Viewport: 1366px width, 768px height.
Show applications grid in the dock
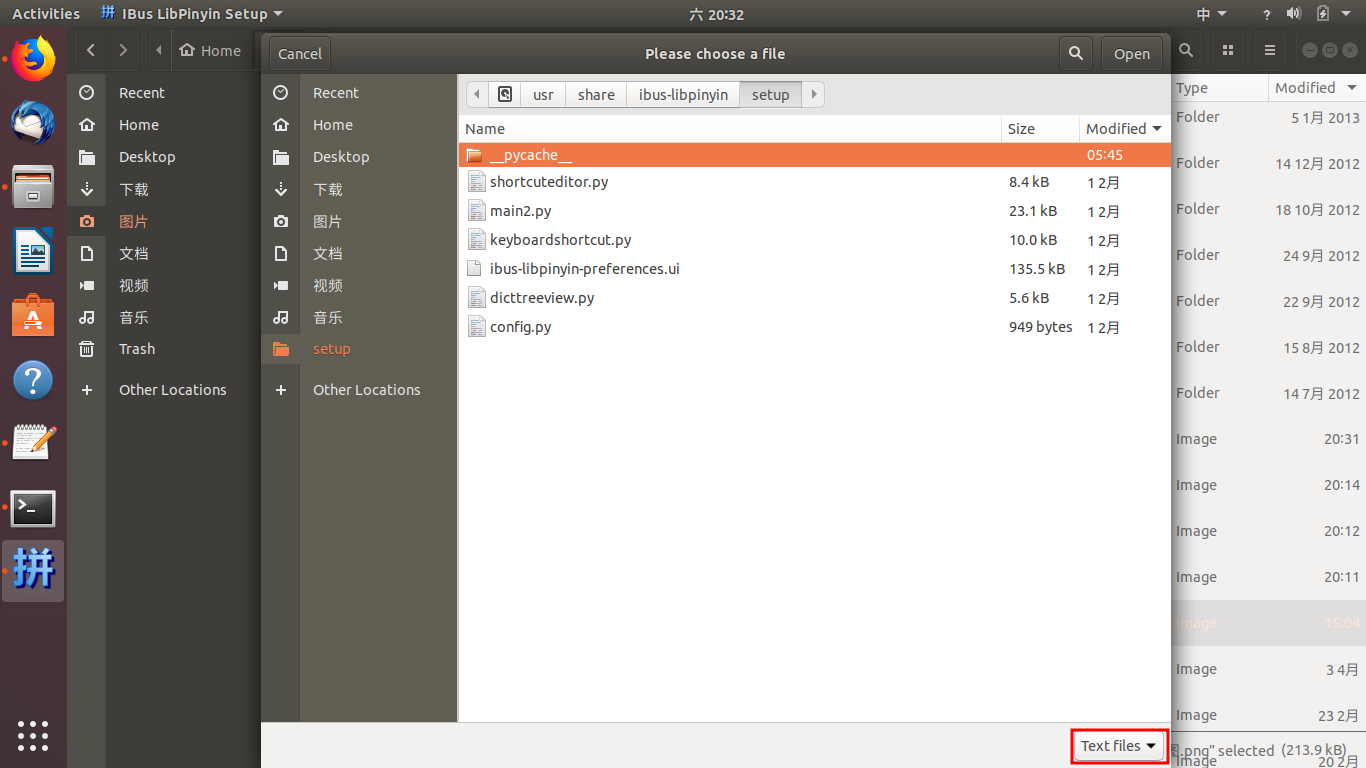33,735
